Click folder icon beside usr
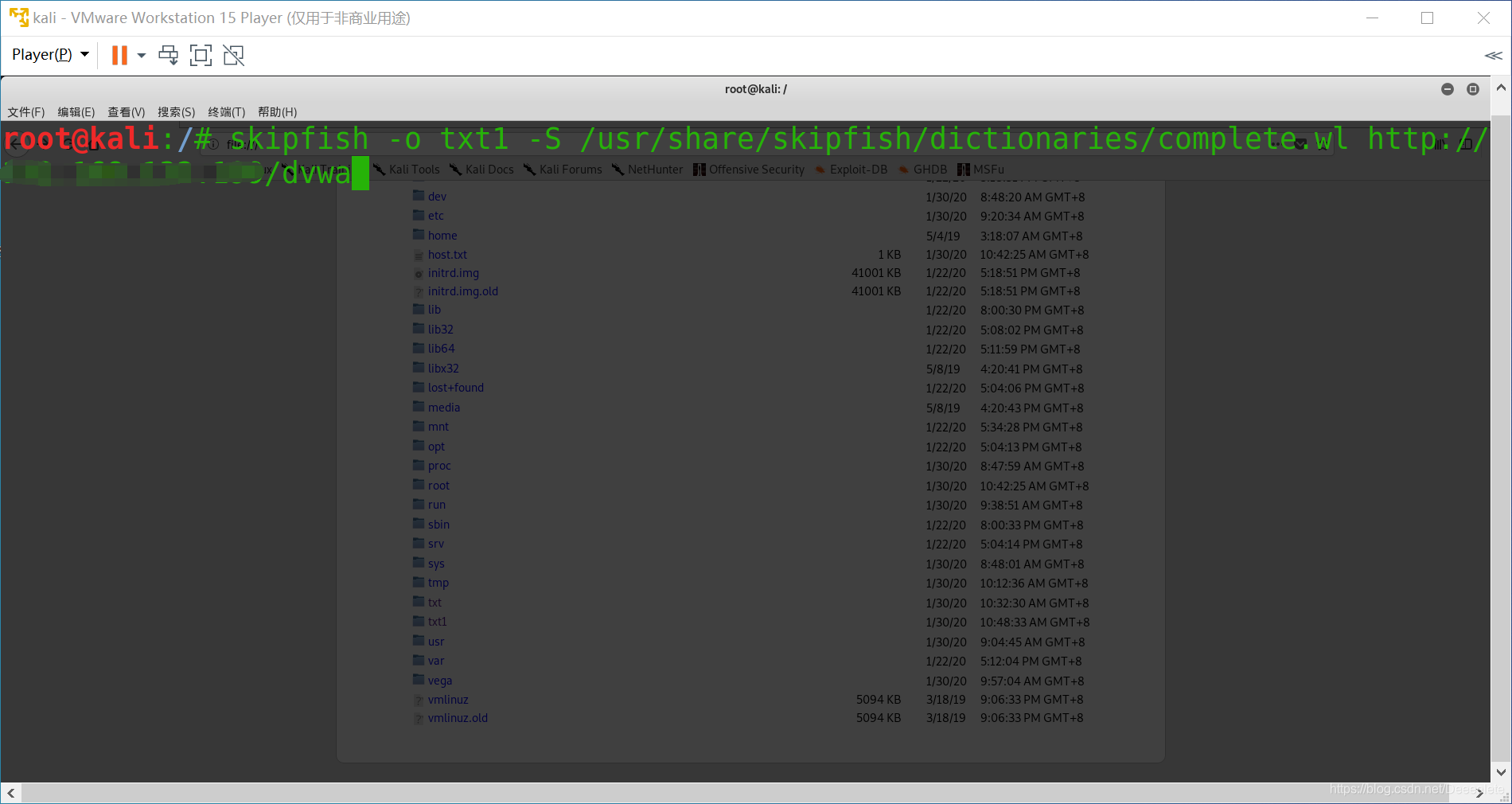The width and height of the screenshot is (1512, 804). click(x=419, y=640)
